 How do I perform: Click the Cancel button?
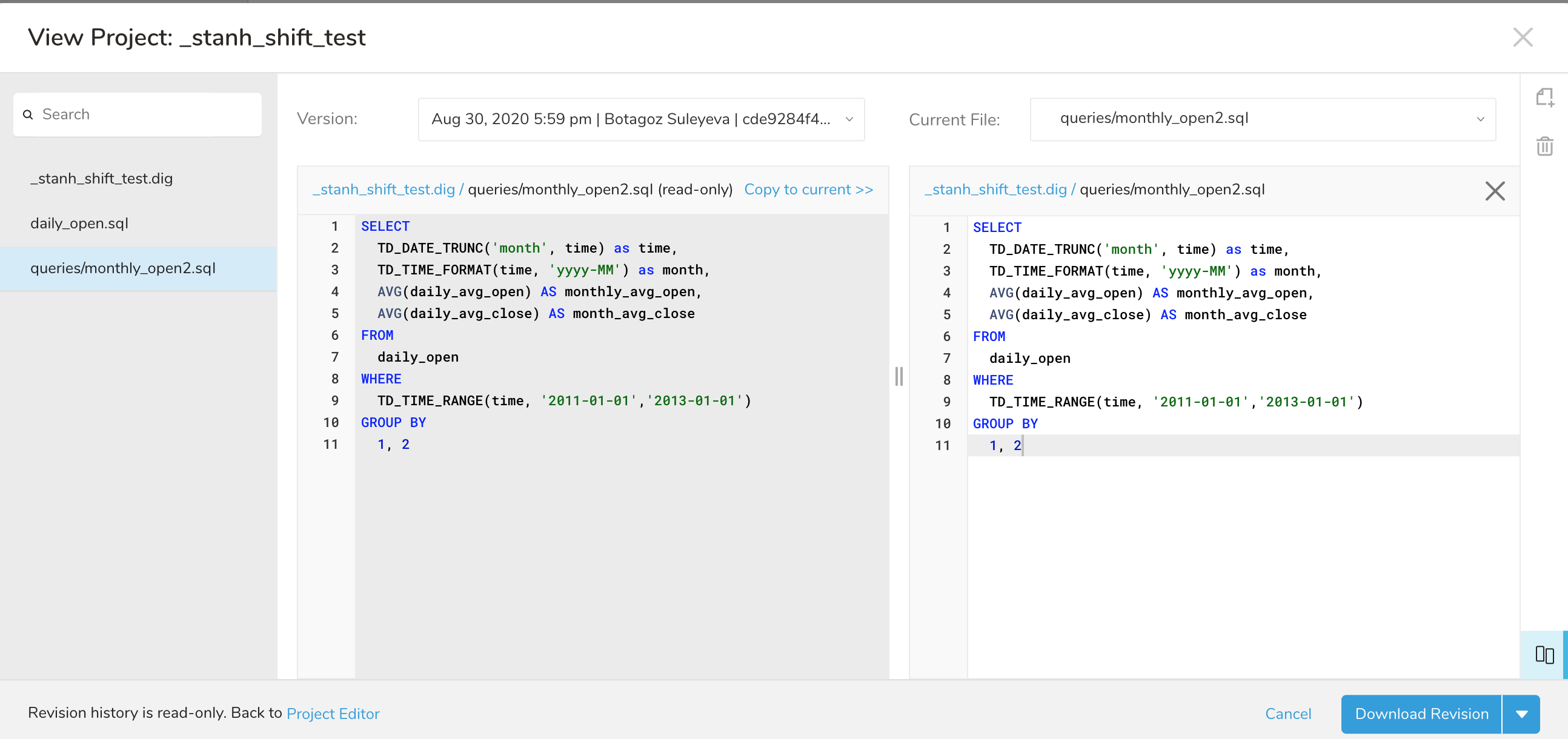pos(1287,714)
